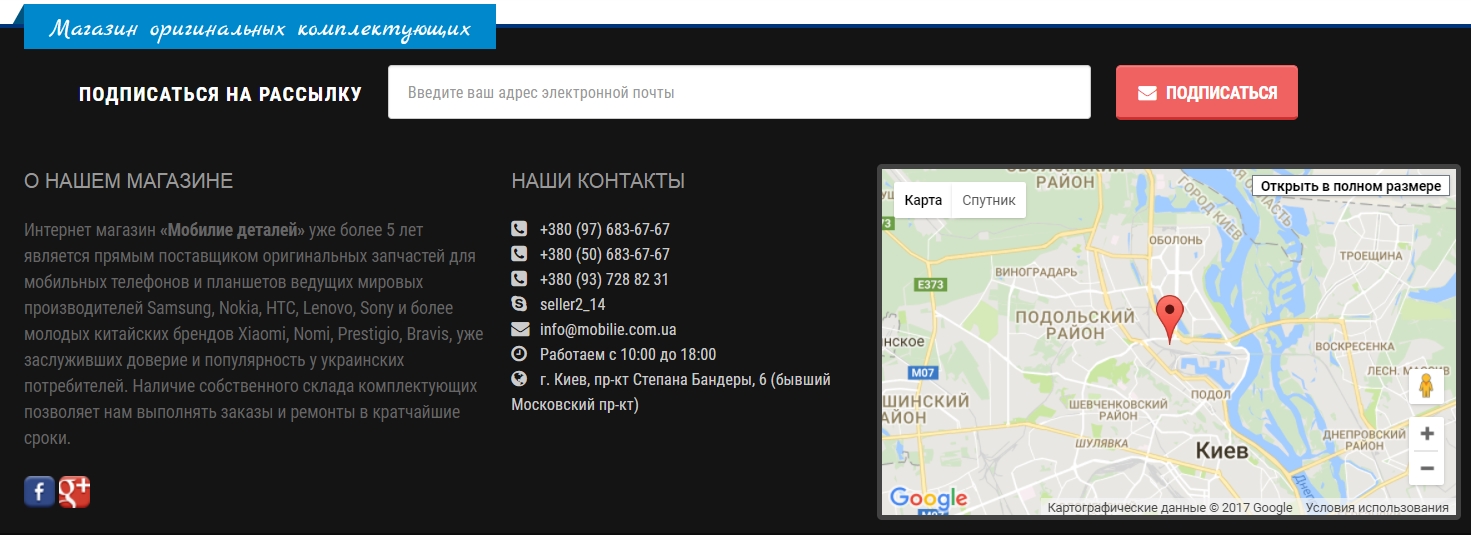Switch map to Спутник view
The image size is (1471, 535).
tap(988, 200)
